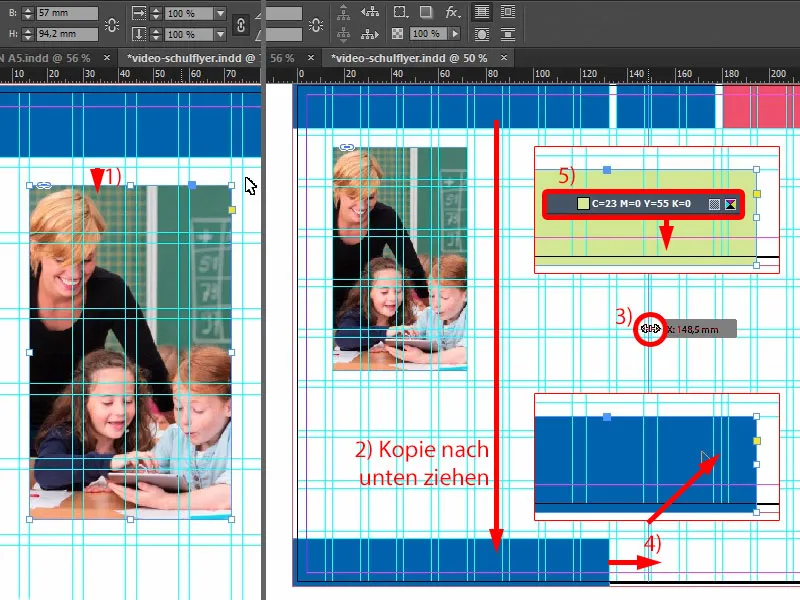Viewport: 800px width, 600px height.
Task: Open the Scale X 100% dropdown
Action: click(220, 14)
